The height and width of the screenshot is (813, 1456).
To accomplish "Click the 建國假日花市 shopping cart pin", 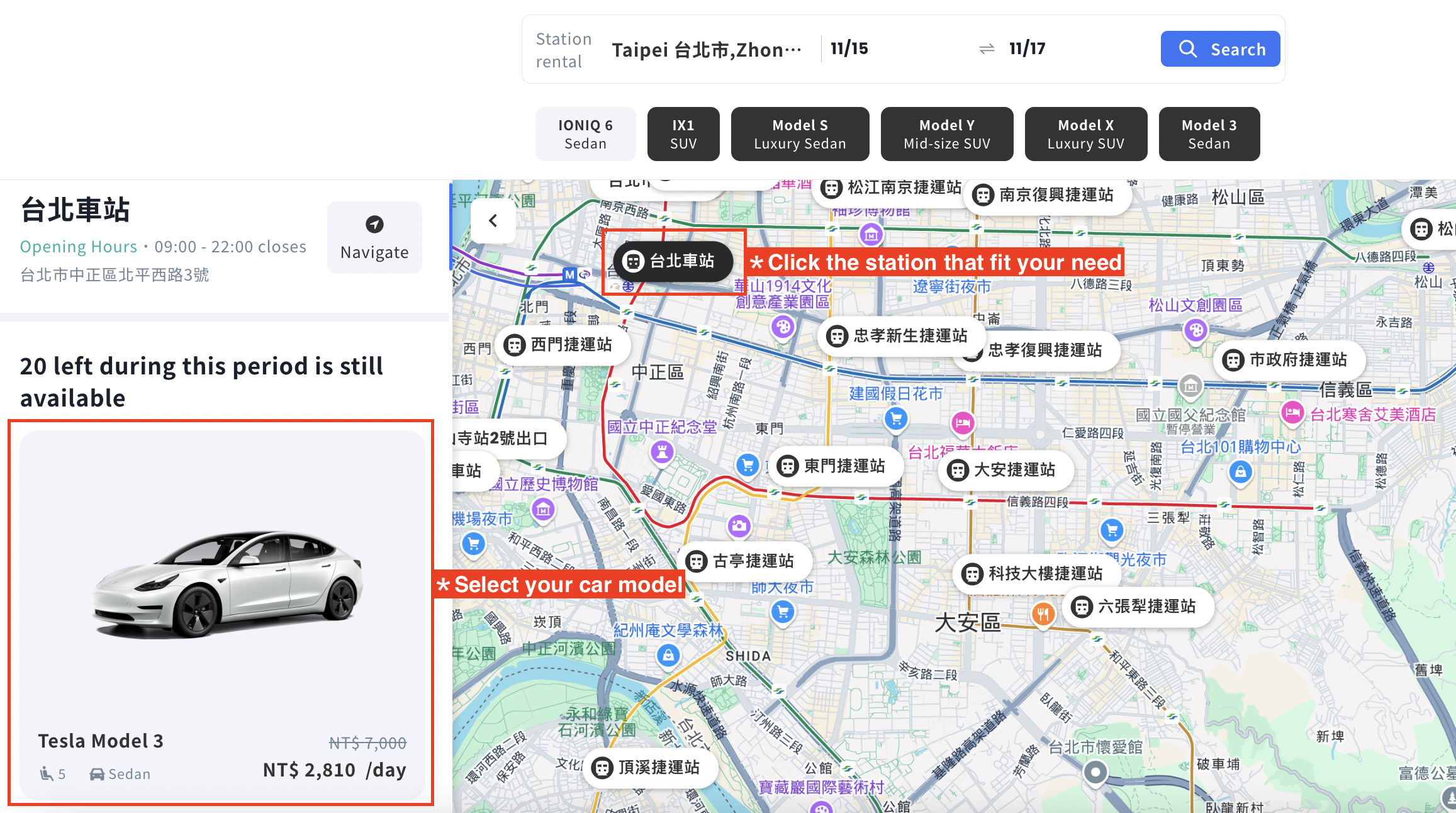I will coord(896,419).
